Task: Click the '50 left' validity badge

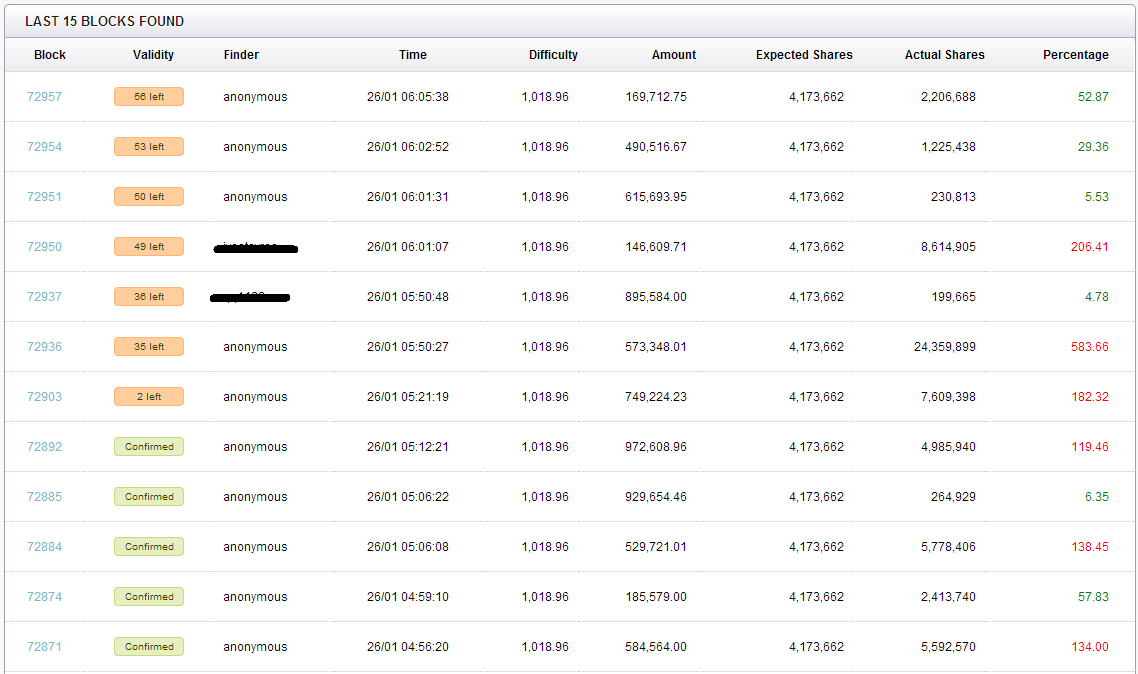Action: pyautogui.click(x=149, y=197)
